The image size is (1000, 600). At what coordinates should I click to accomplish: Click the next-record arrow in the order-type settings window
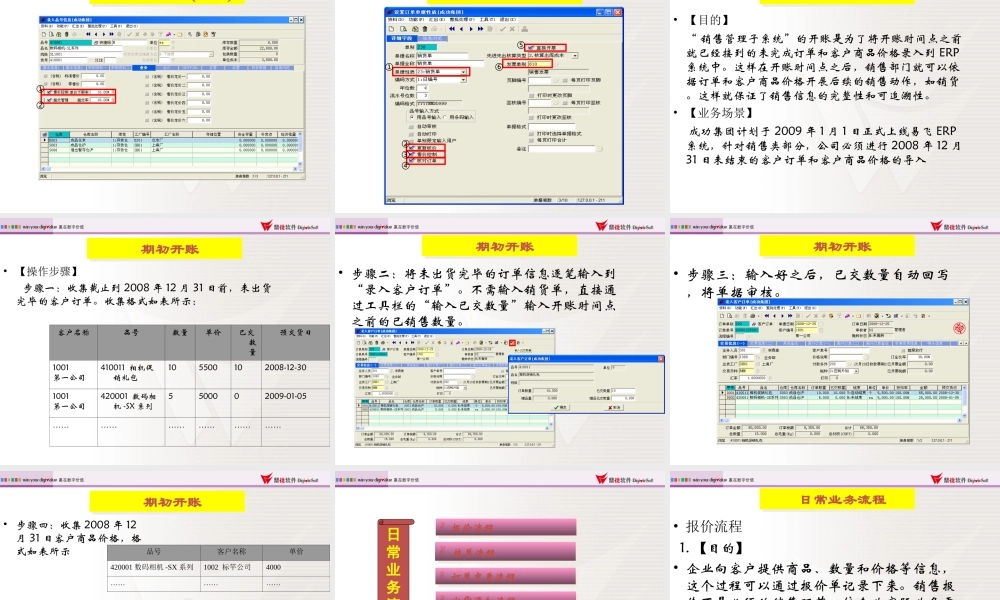click(x=471, y=29)
